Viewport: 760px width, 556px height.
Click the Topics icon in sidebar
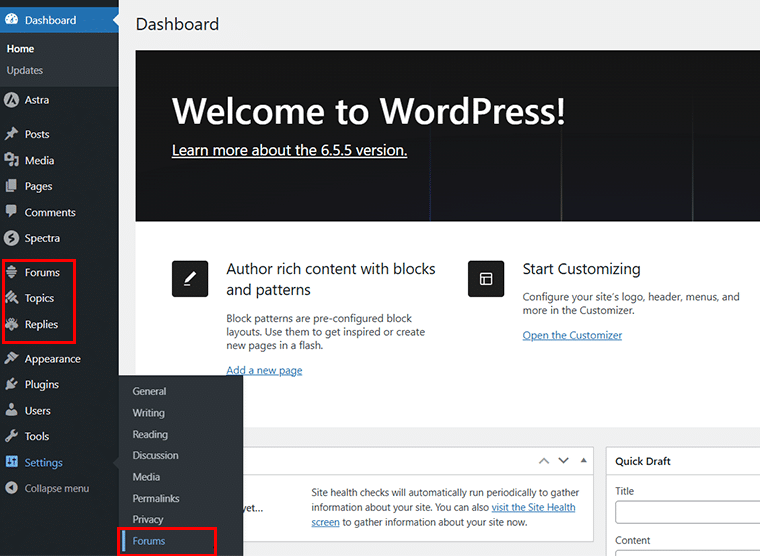pyautogui.click(x=12, y=298)
